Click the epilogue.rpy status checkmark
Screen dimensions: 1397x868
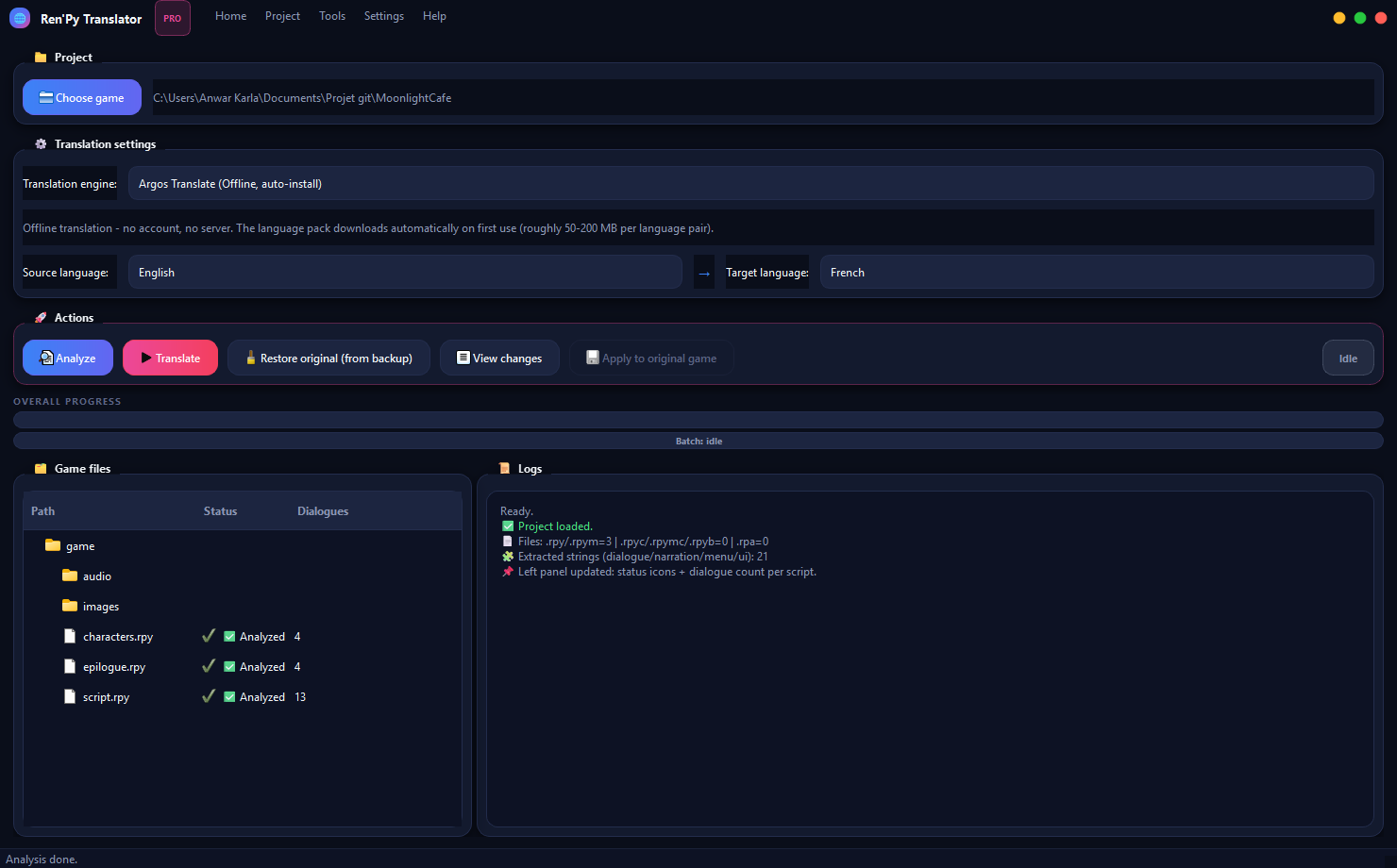click(x=209, y=666)
